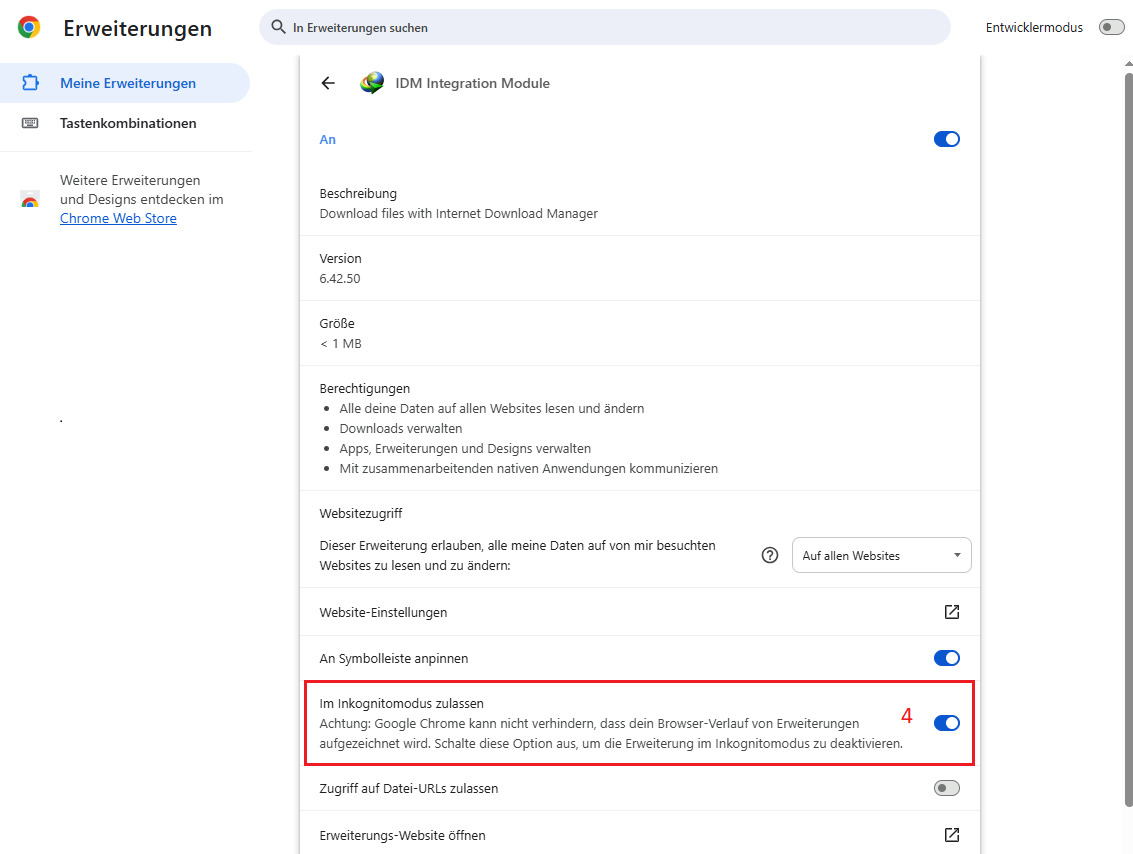Click the Website-Einstellungen row label
Screen dimensions: 1133x854
383,612
